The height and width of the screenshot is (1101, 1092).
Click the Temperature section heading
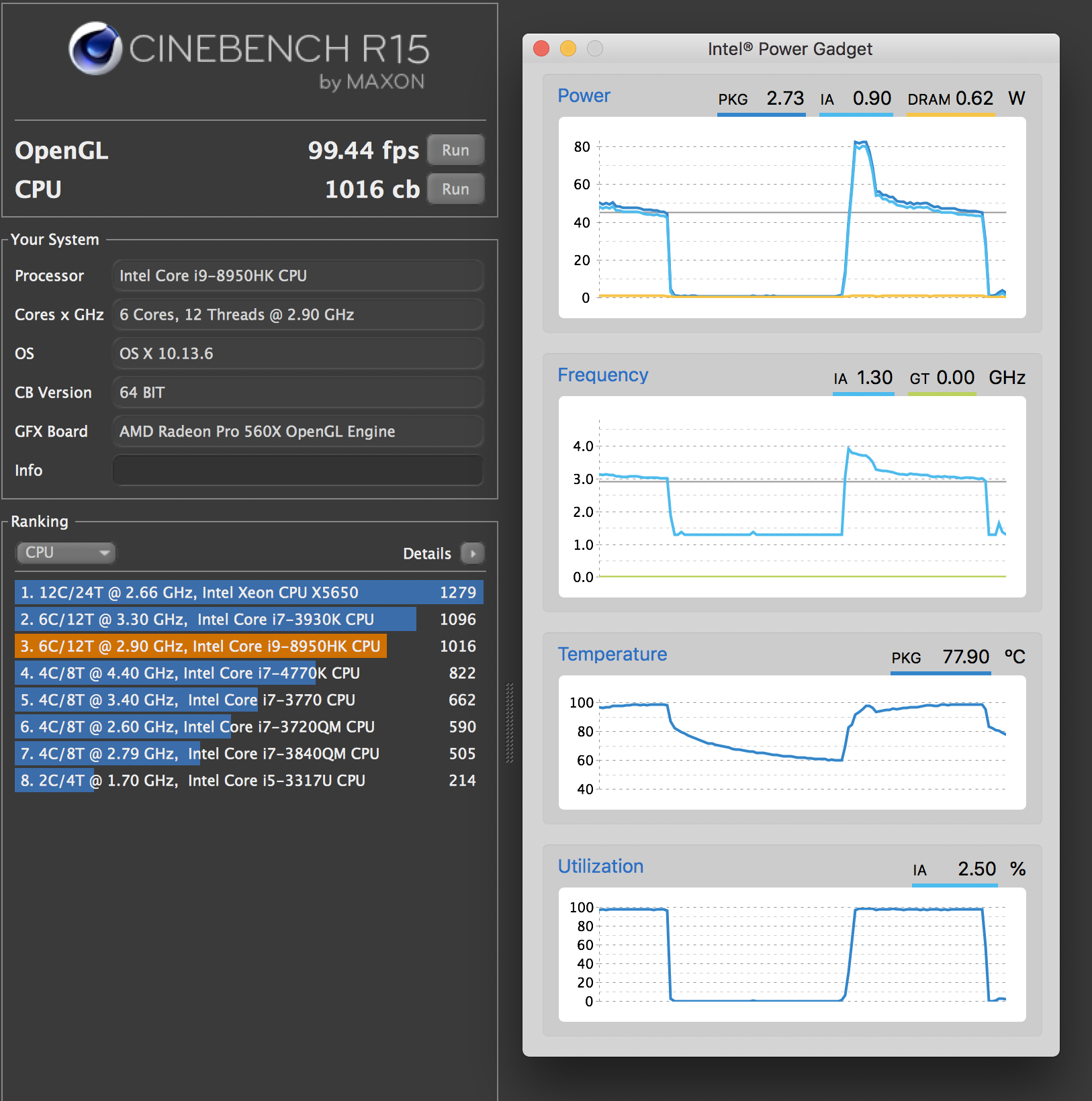click(612, 655)
